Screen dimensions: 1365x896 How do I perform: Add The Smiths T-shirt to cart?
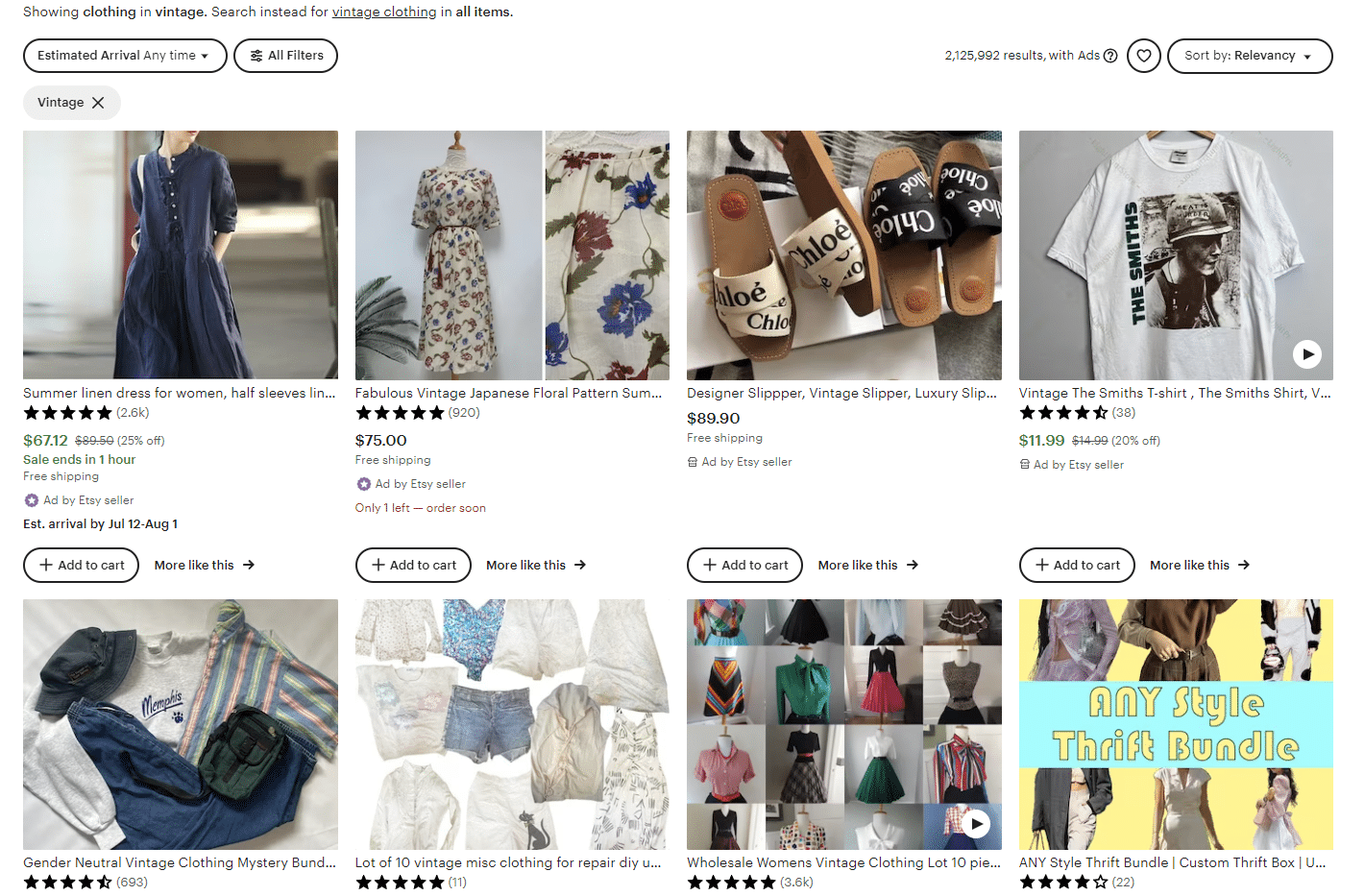pyautogui.click(x=1077, y=565)
